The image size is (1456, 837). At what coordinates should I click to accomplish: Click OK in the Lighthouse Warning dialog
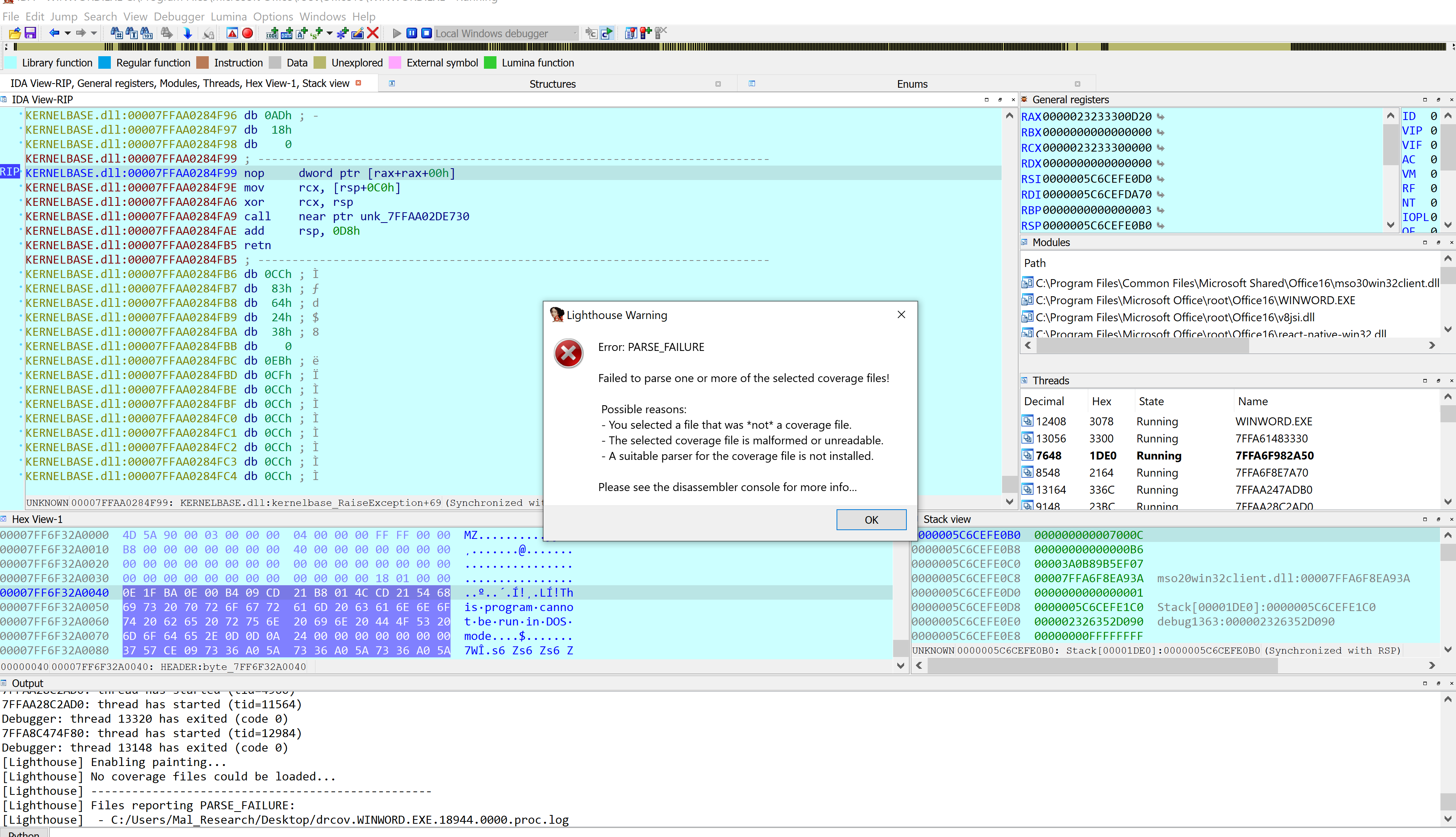871,520
